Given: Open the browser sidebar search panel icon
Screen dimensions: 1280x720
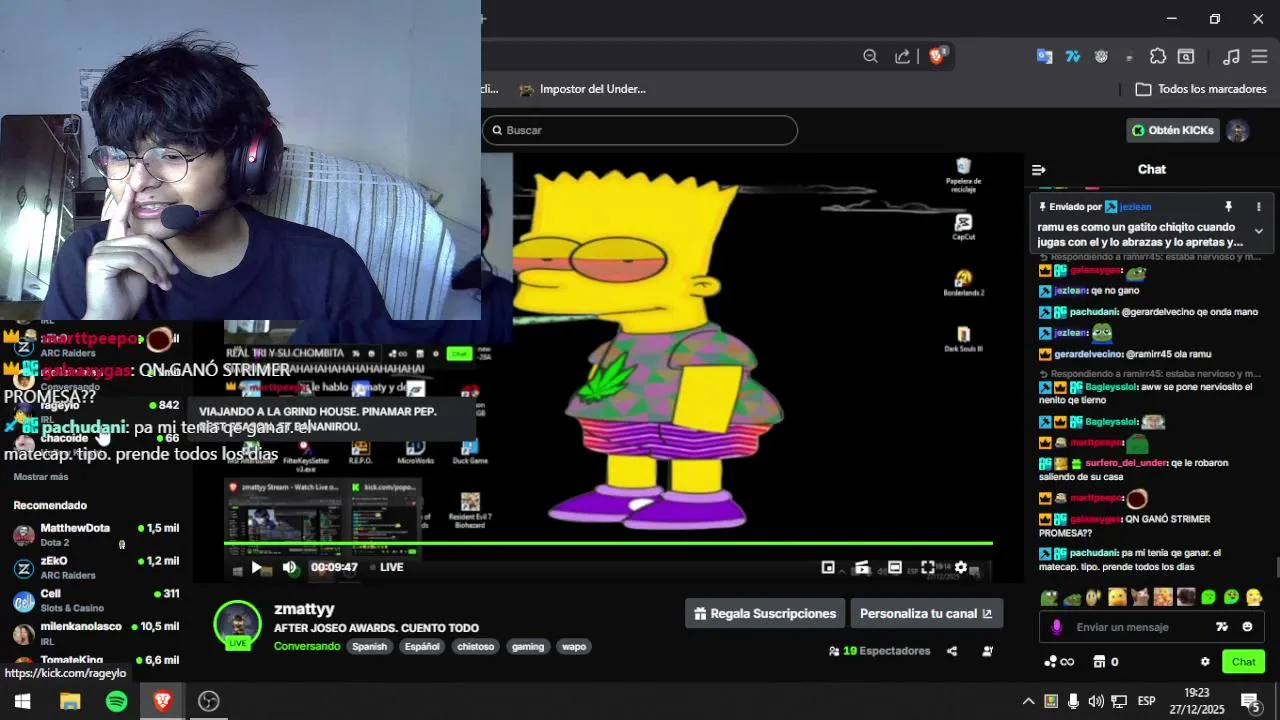Looking at the screenshot, I should coord(1186,57).
